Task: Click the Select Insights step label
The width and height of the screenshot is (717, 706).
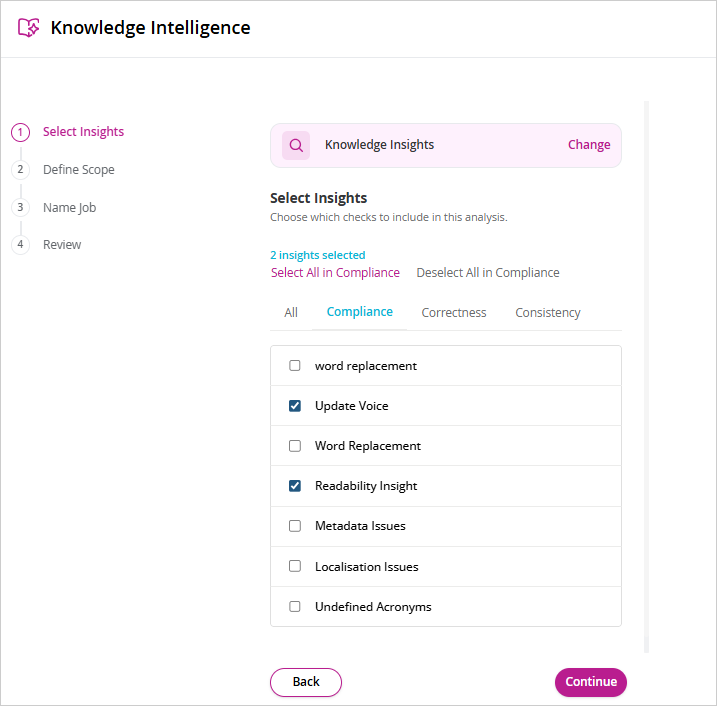Action: point(83,132)
